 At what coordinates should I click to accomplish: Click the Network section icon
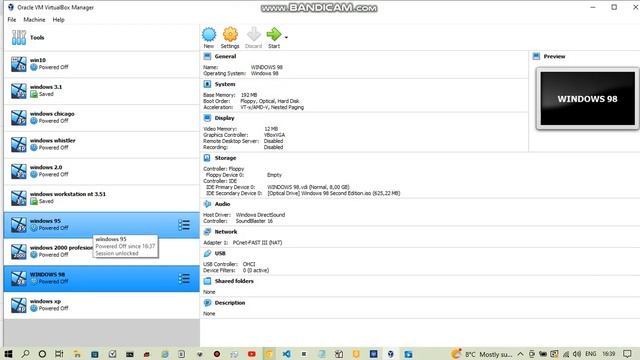click(207, 232)
